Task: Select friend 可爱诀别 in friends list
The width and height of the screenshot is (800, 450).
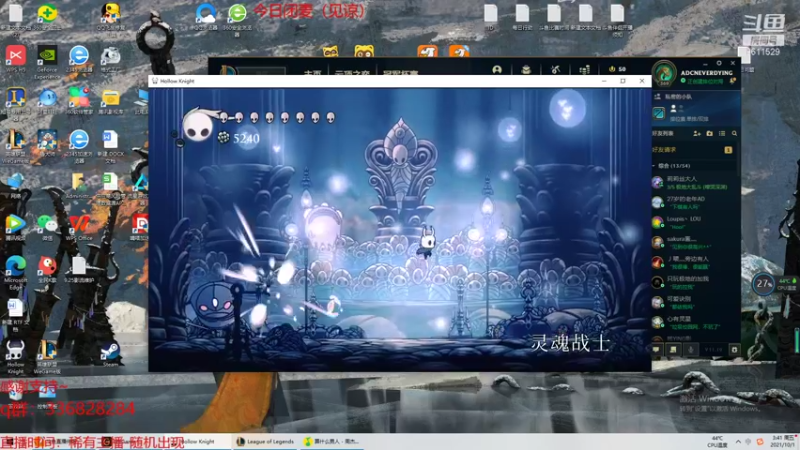Action: pos(694,302)
